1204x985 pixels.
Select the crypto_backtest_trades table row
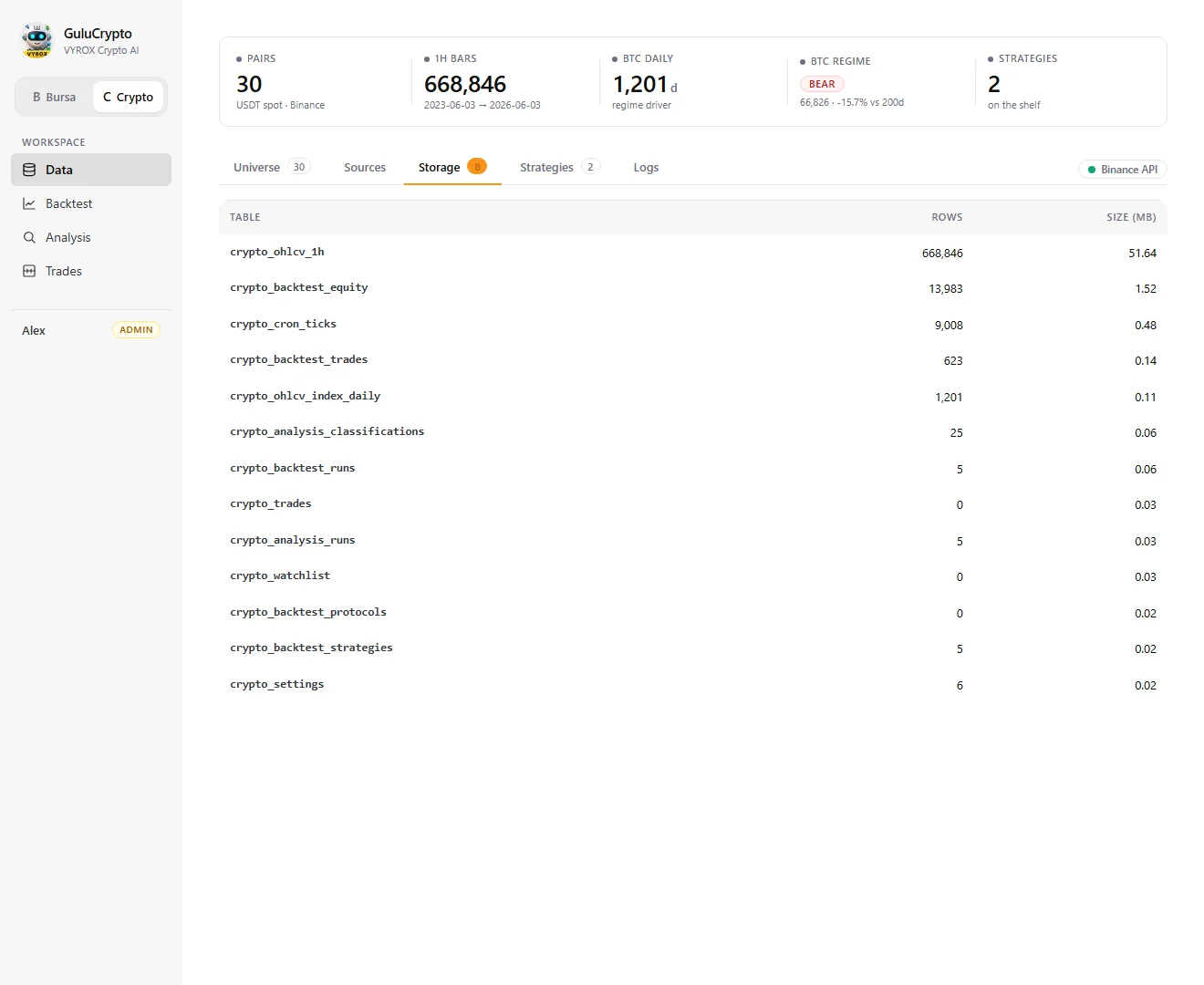693,360
